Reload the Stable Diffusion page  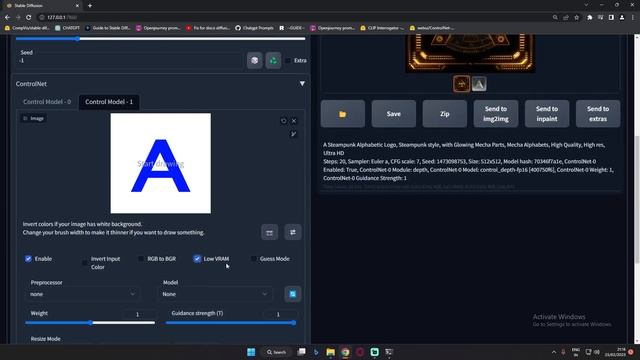click(x=29, y=18)
